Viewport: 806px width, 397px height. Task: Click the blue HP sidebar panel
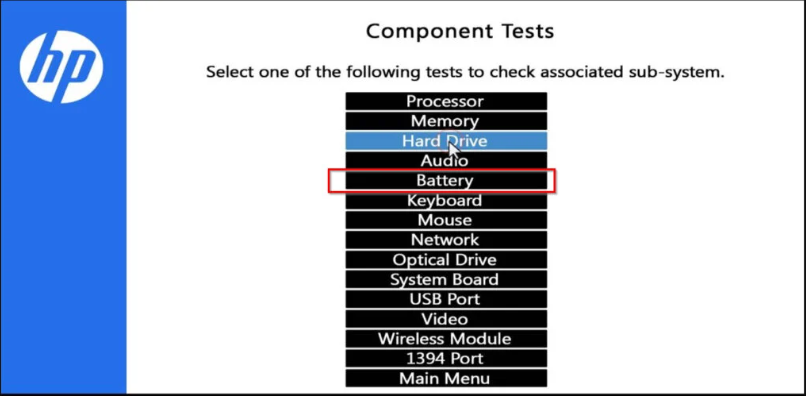tap(63, 197)
